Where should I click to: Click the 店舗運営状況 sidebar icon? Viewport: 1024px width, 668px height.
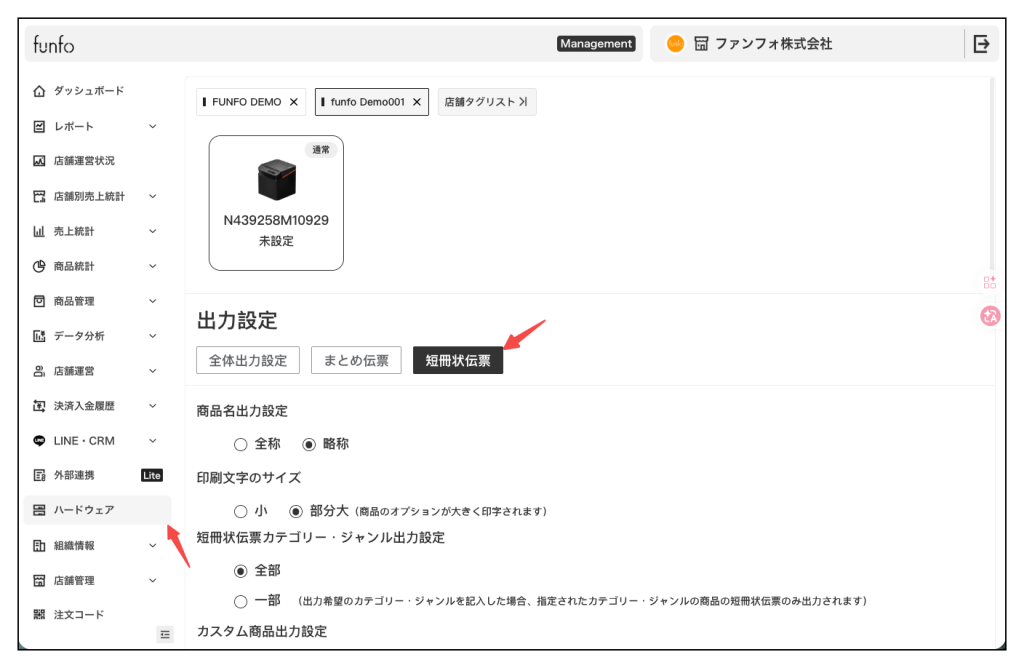pyautogui.click(x=39, y=161)
